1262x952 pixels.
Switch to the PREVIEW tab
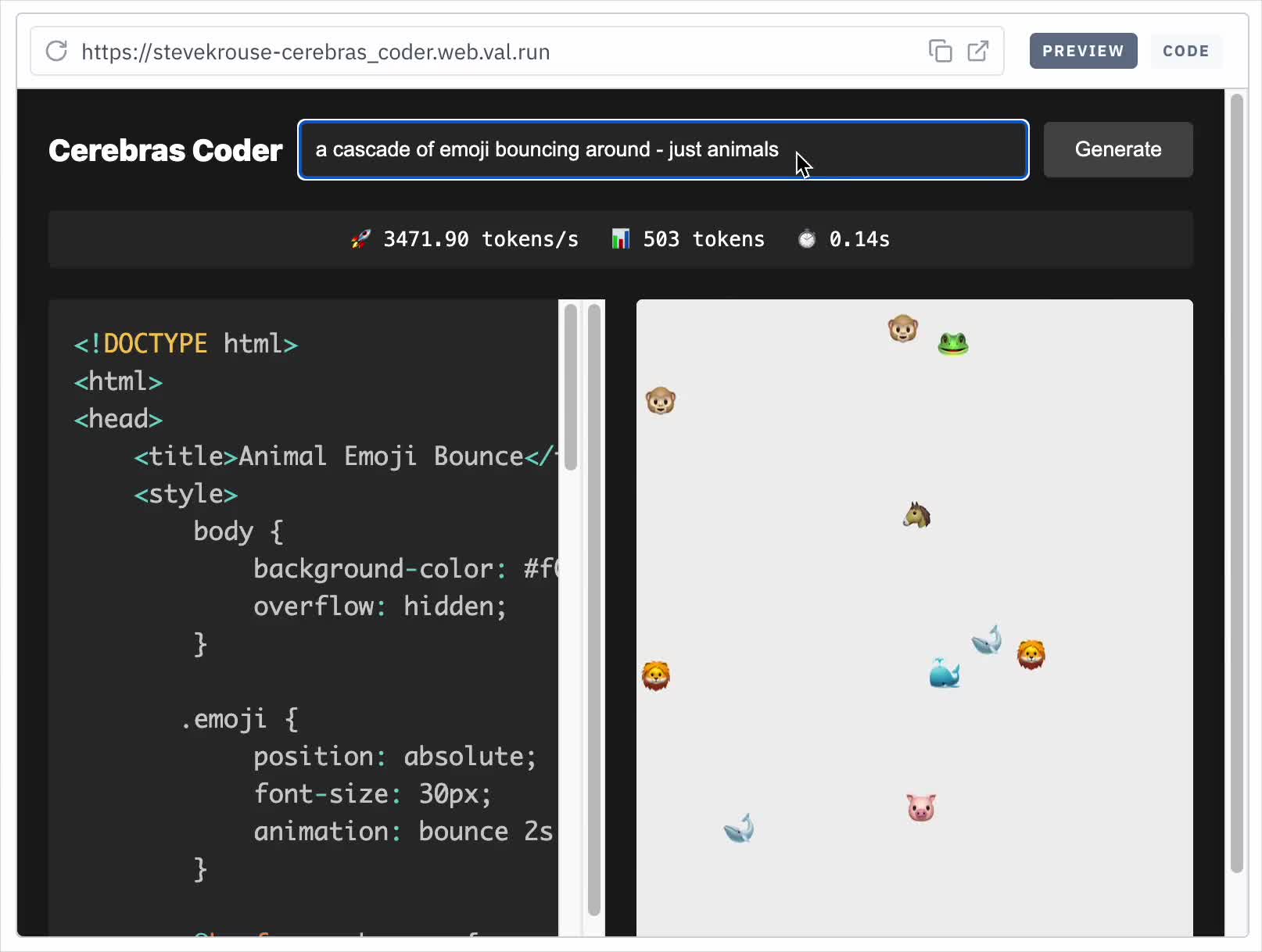(1082, 52)
